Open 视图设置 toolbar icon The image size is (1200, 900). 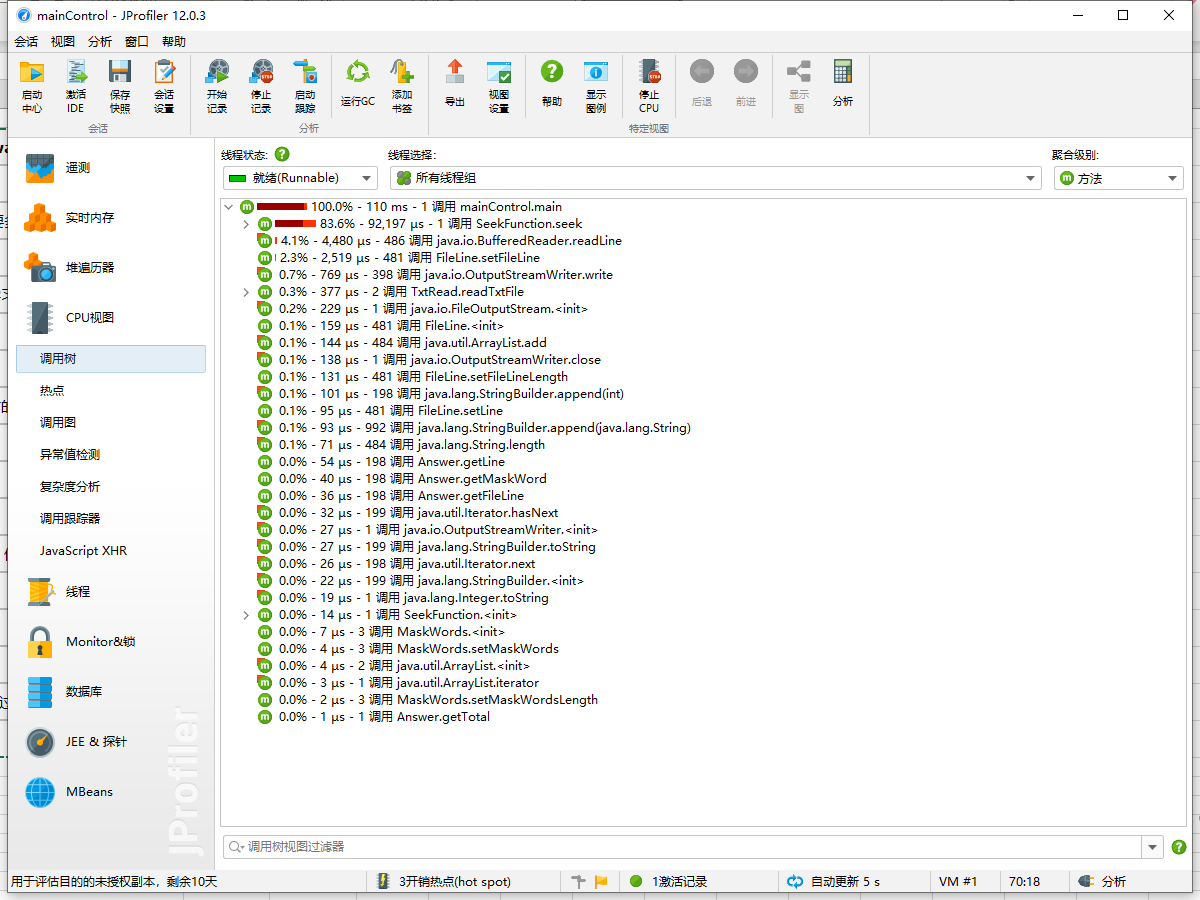(x=499, y=86)
